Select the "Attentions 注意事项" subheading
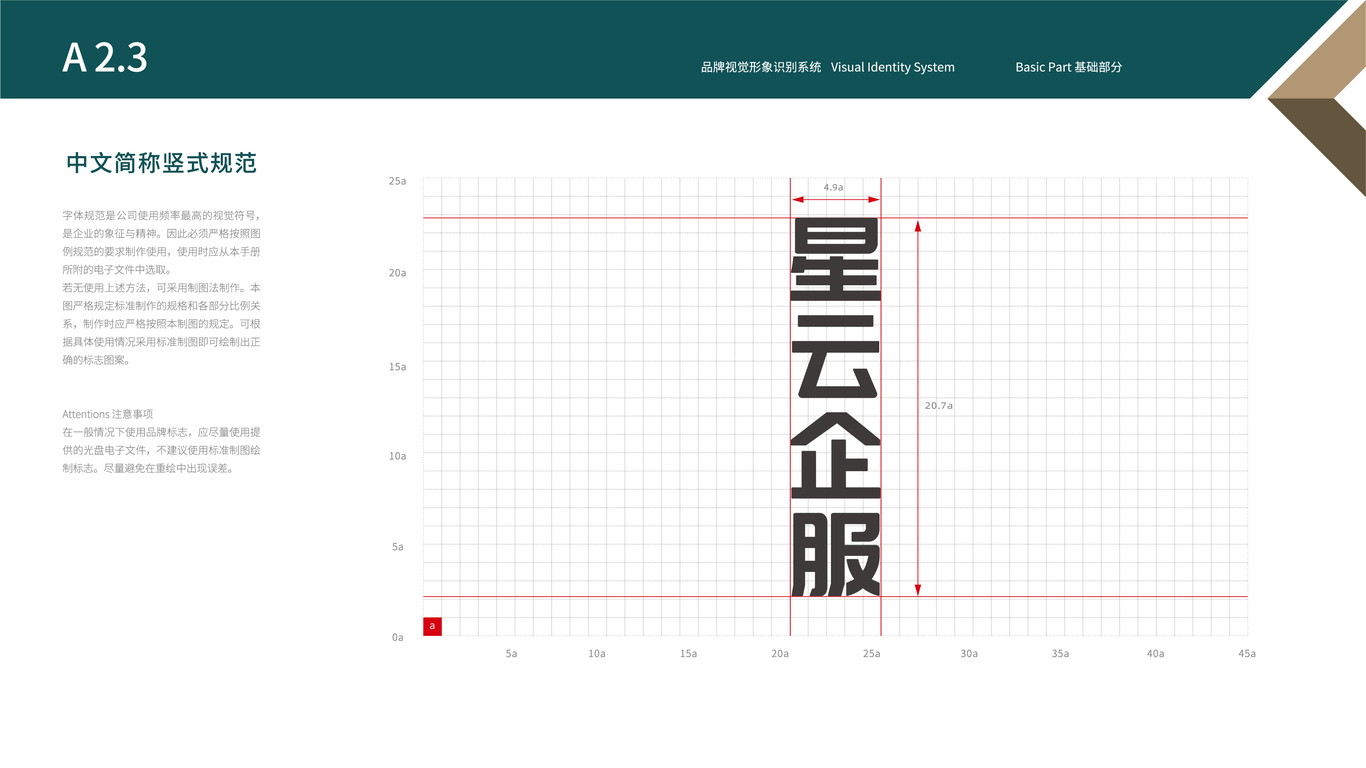The height and width of the screenshot is (768, 1366). [x=107, y=414]
